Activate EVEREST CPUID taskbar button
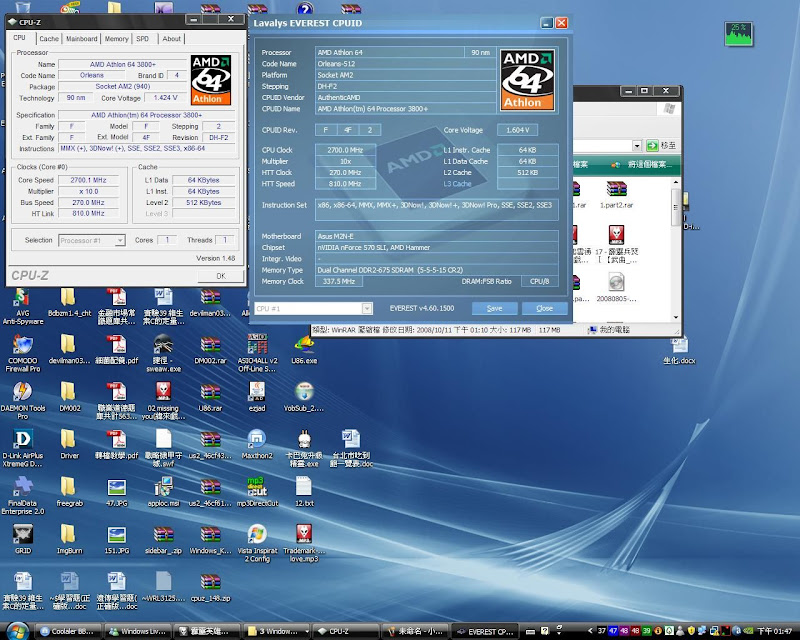The height and width of the screenshot is (640, 800). pos(485,631)
